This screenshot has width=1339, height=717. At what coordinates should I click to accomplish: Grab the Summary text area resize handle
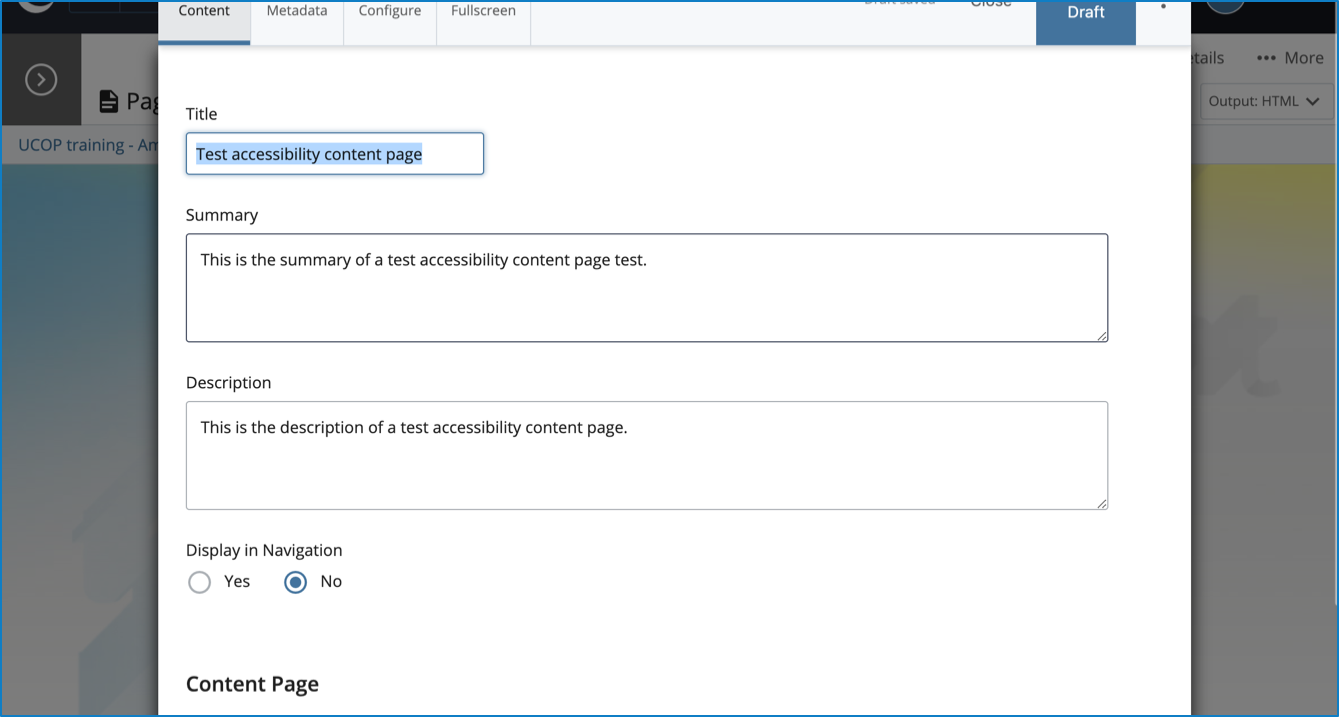click(x=1102, y=336)
